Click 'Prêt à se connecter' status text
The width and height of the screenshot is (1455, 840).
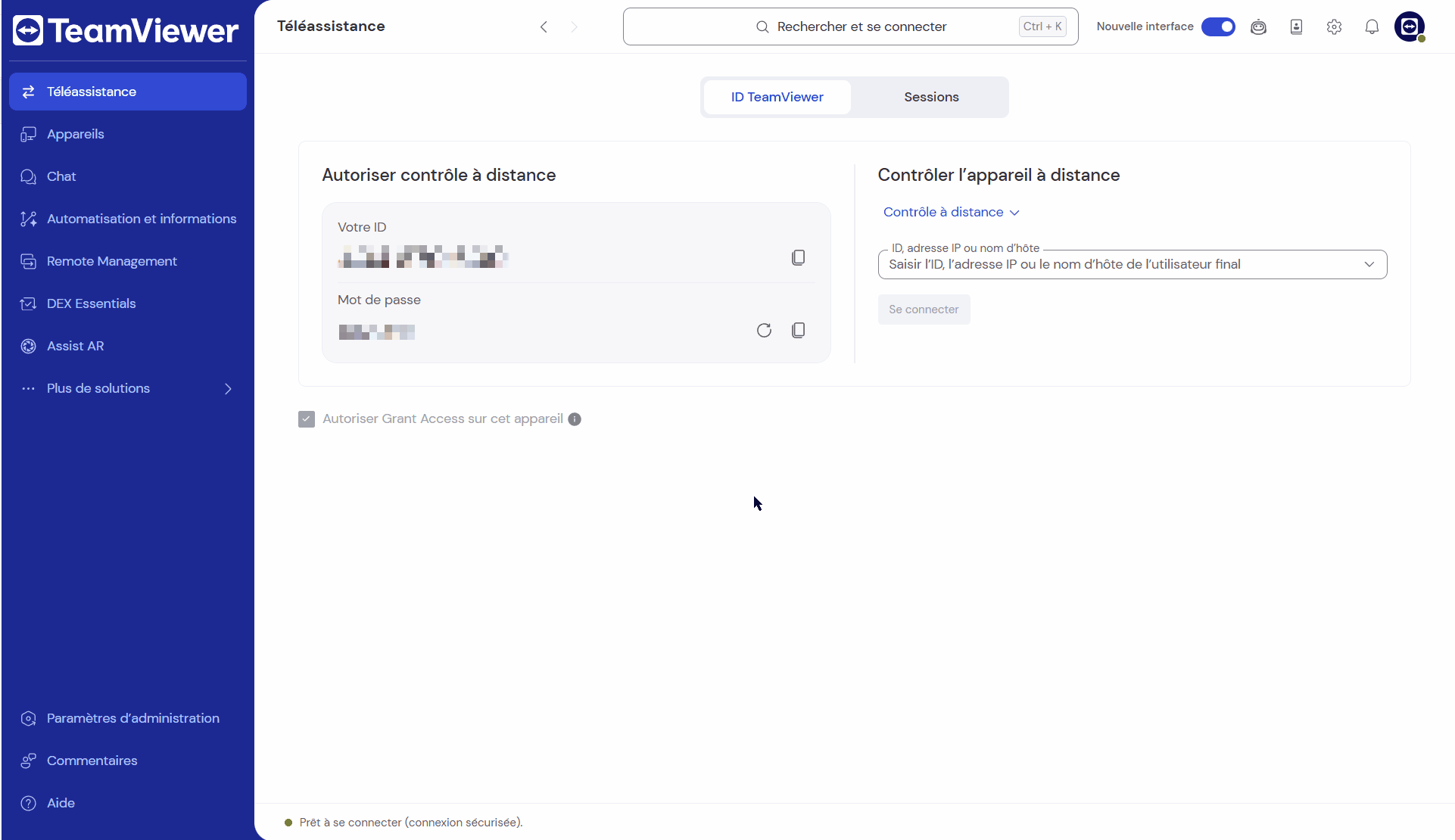(411, 823)
